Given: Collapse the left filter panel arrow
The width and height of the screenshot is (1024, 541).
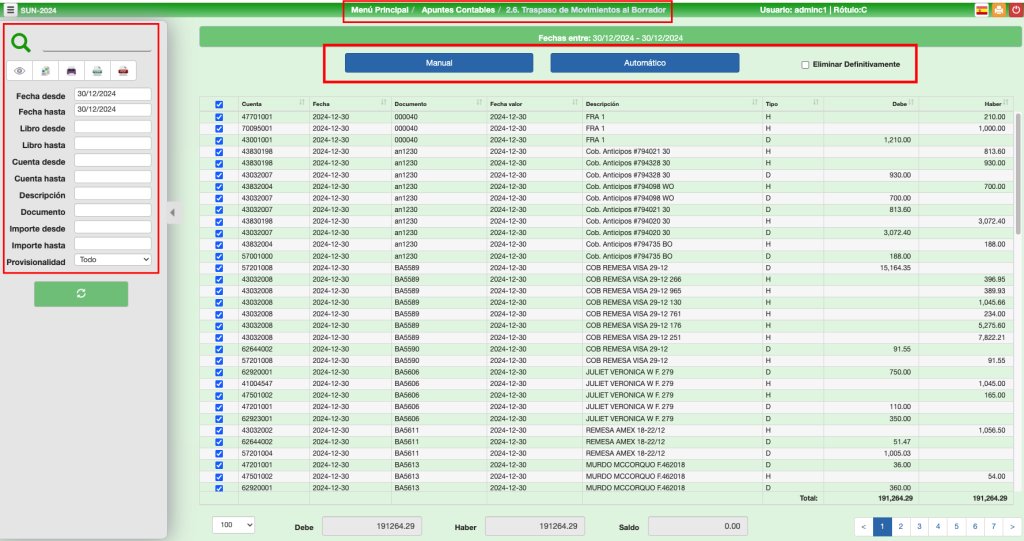Looking at the screenshot, I should pos(170,212).
